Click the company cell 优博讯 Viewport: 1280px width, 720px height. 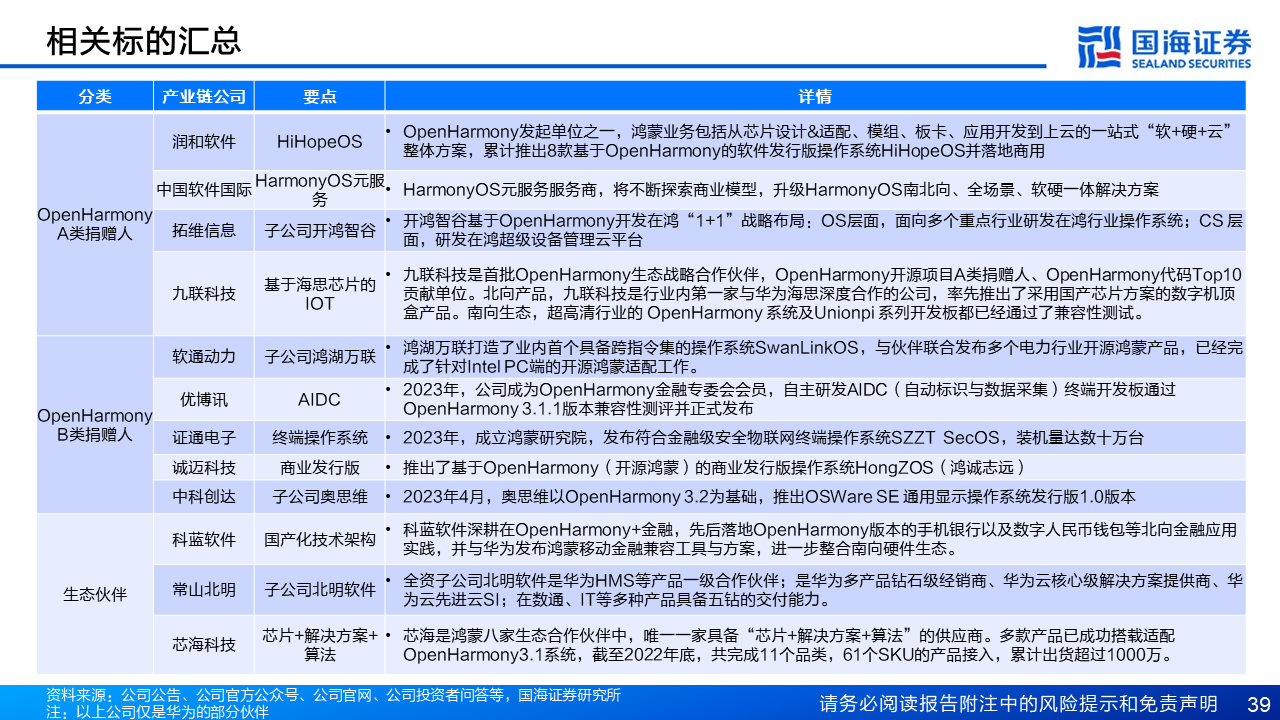tap(204, 399)
